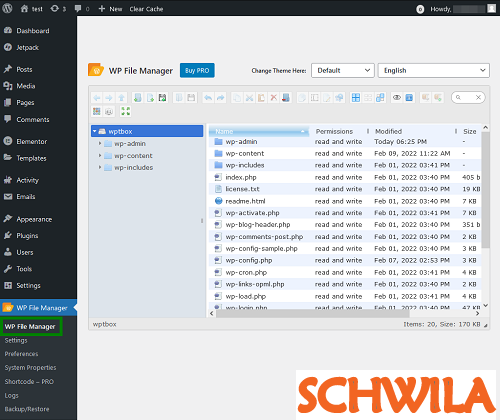Viewport: 500px width, 420px height.
Task: Click the Buy PRO button
Action: click(x=197, y=70)
